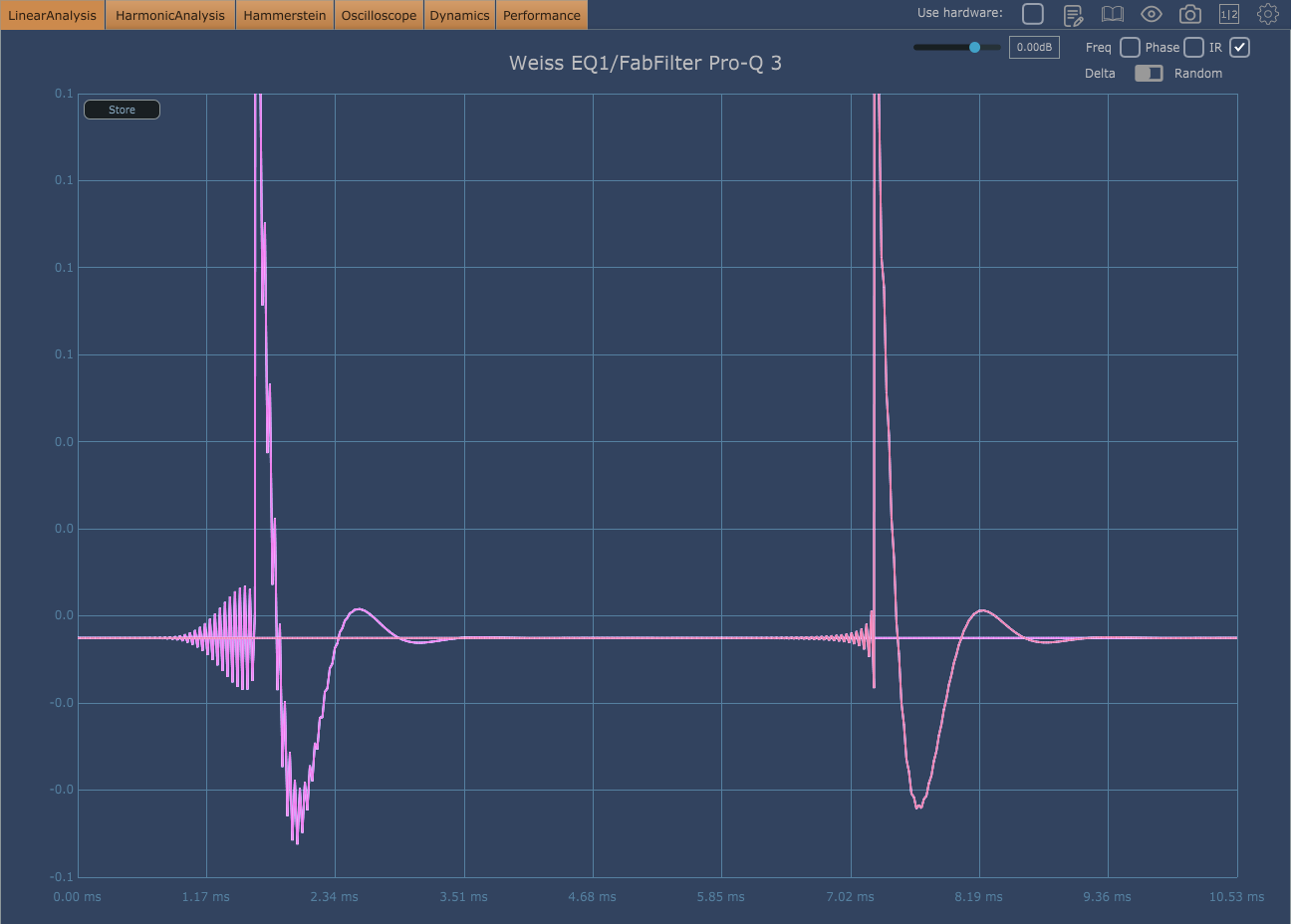1291x924 pixels.
Task: Open the HarmonicAnalysis tab
Action: point(170,15)
